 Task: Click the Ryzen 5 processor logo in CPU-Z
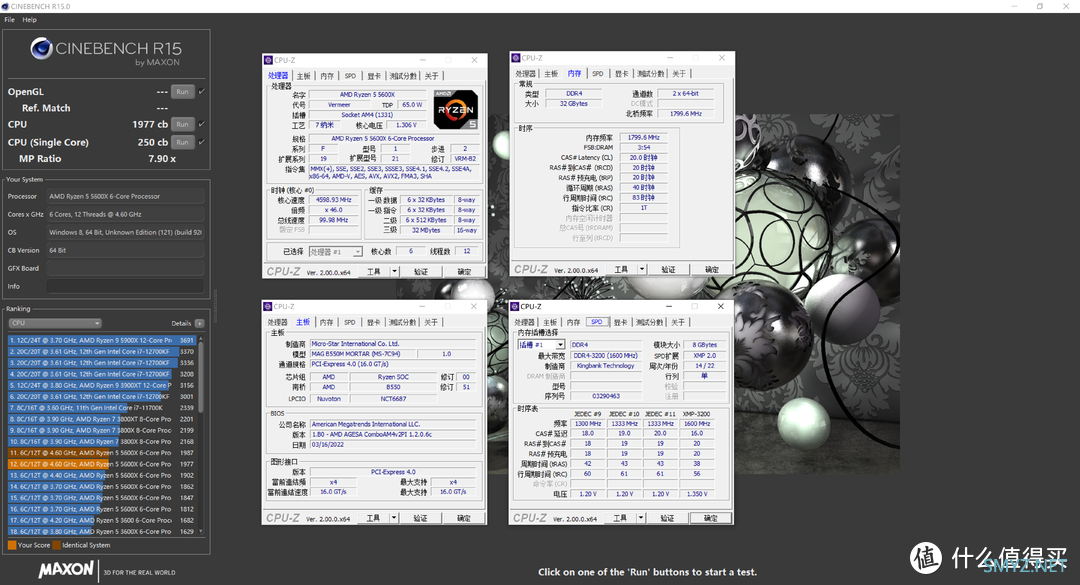[x=456, y=110]
